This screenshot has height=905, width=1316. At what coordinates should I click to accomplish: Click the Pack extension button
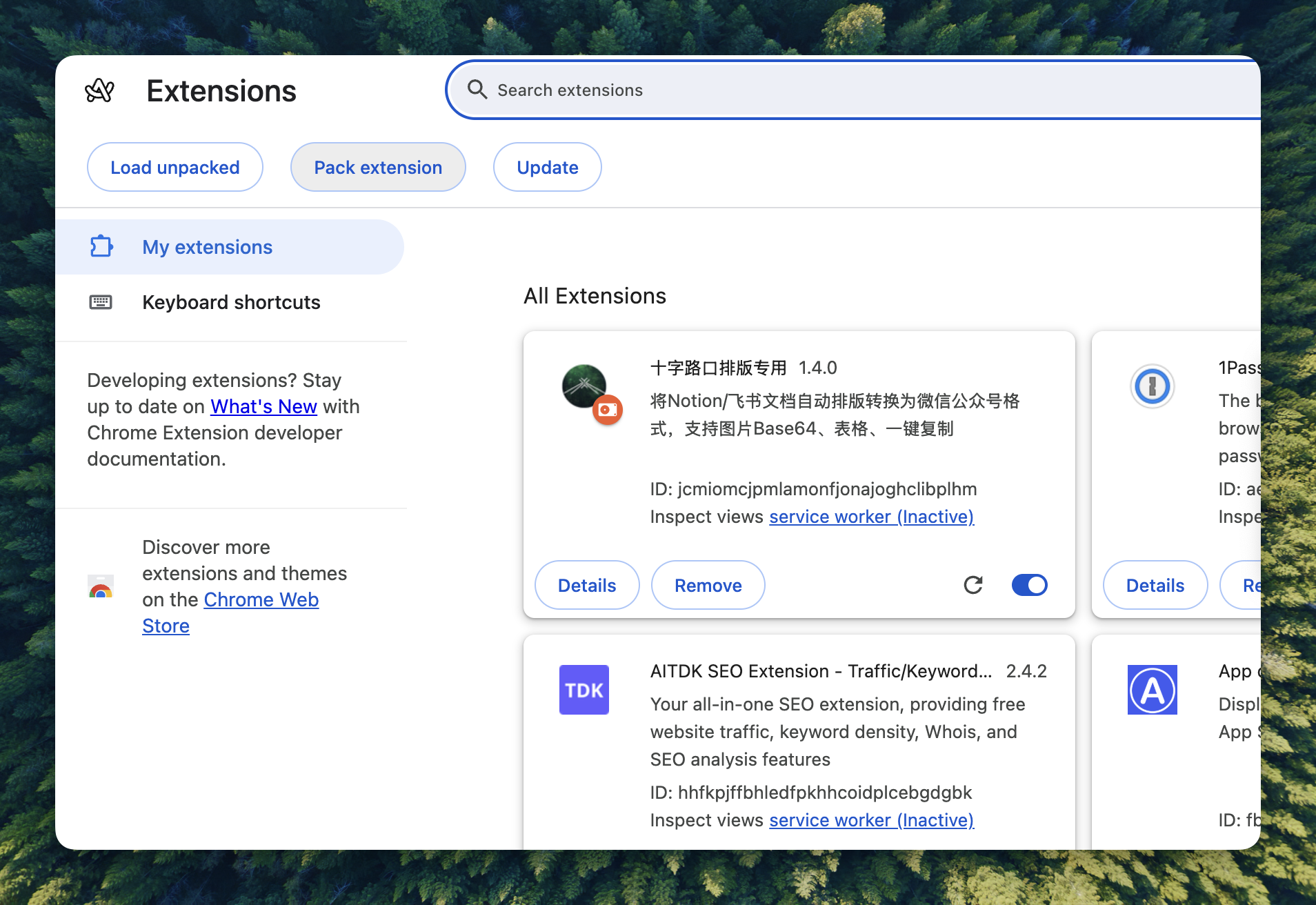378,167
